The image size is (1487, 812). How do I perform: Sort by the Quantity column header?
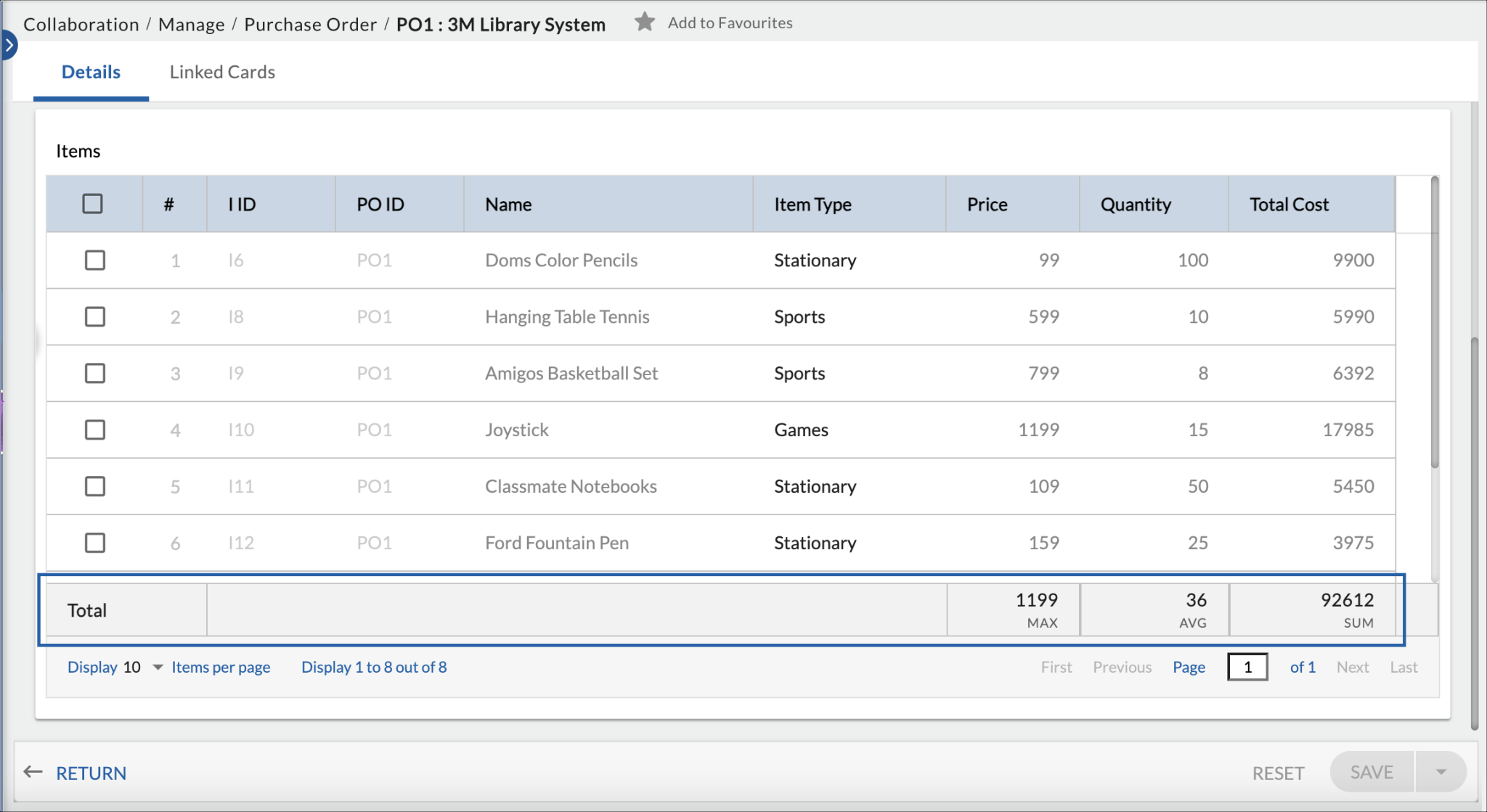tap(1154, 204)
